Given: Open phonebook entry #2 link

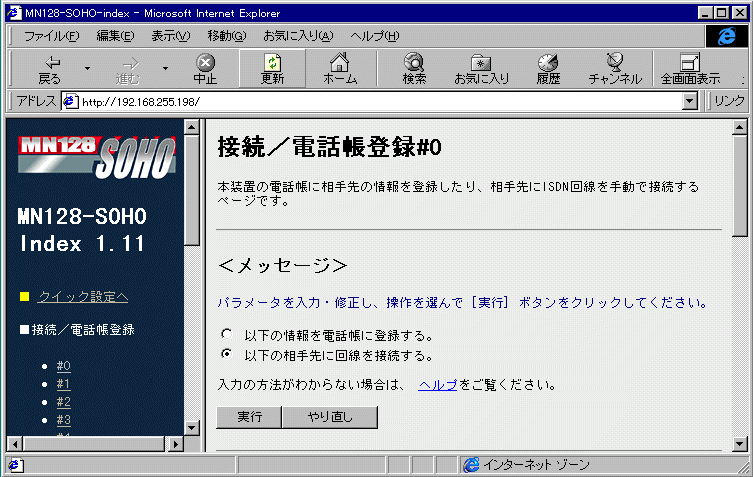Looking at the screenshot, I should tap(63, 402).
